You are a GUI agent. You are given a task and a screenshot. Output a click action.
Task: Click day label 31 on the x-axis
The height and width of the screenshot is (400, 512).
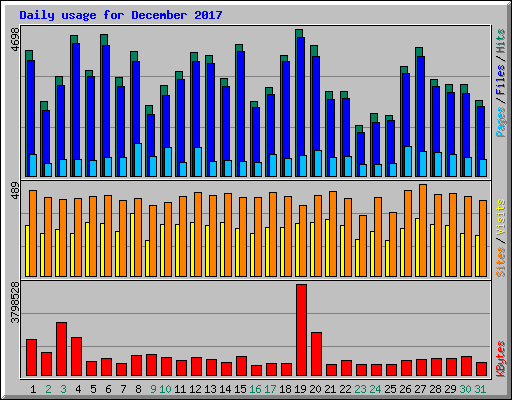480,389
